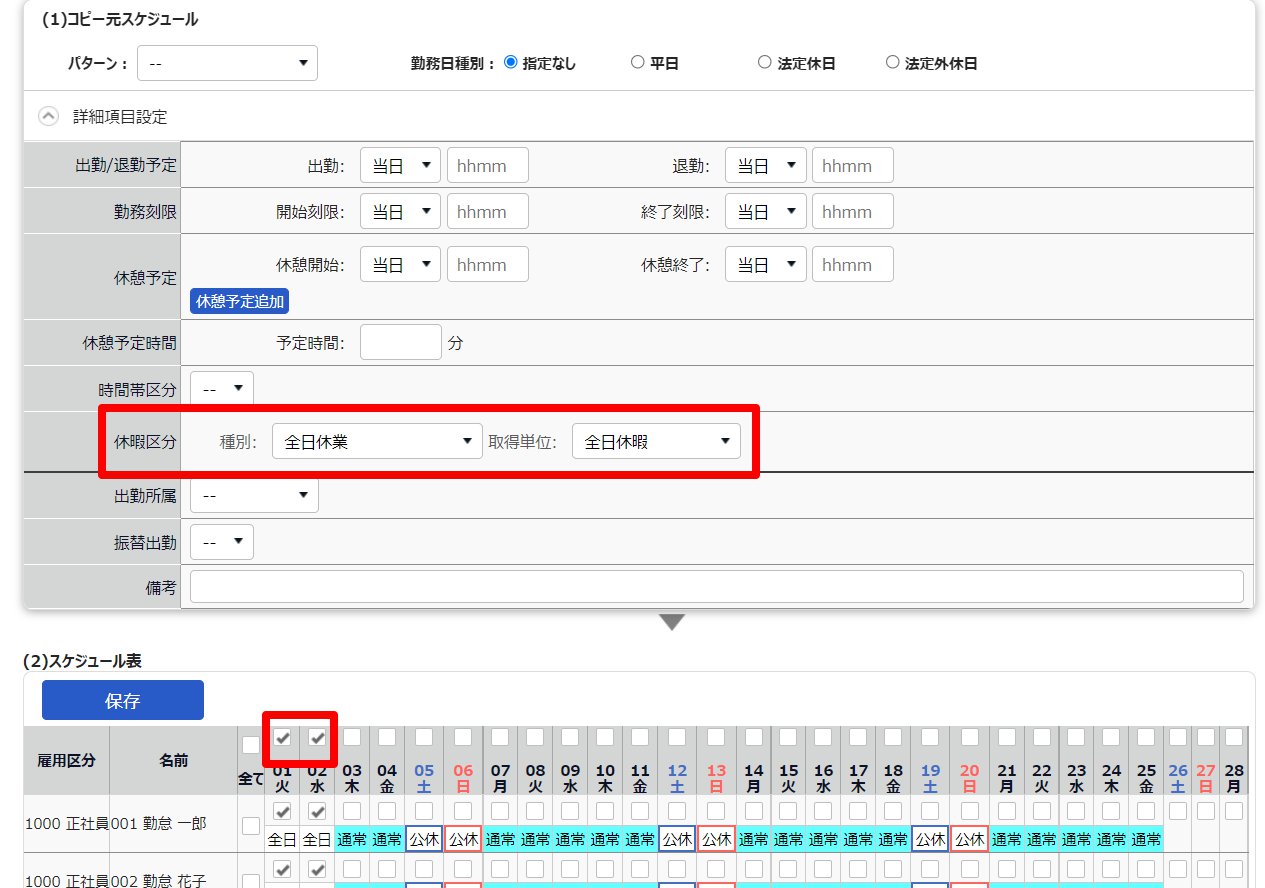Click 勤怠 一郎's 全日 cell on 01 火

(283, 839)
